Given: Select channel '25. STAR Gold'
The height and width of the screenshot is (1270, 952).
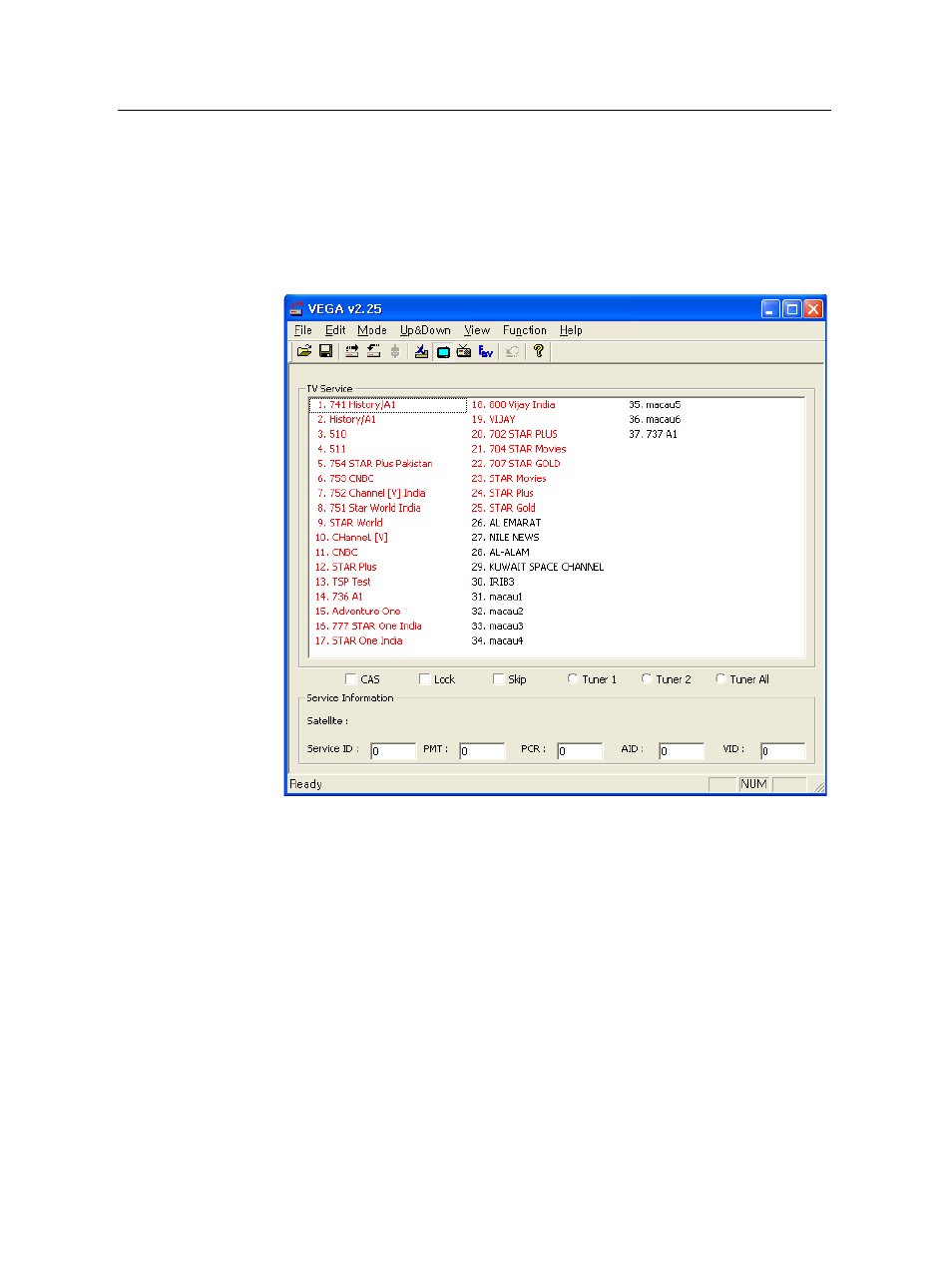Looking at the screenshot, I should point(504,509).
